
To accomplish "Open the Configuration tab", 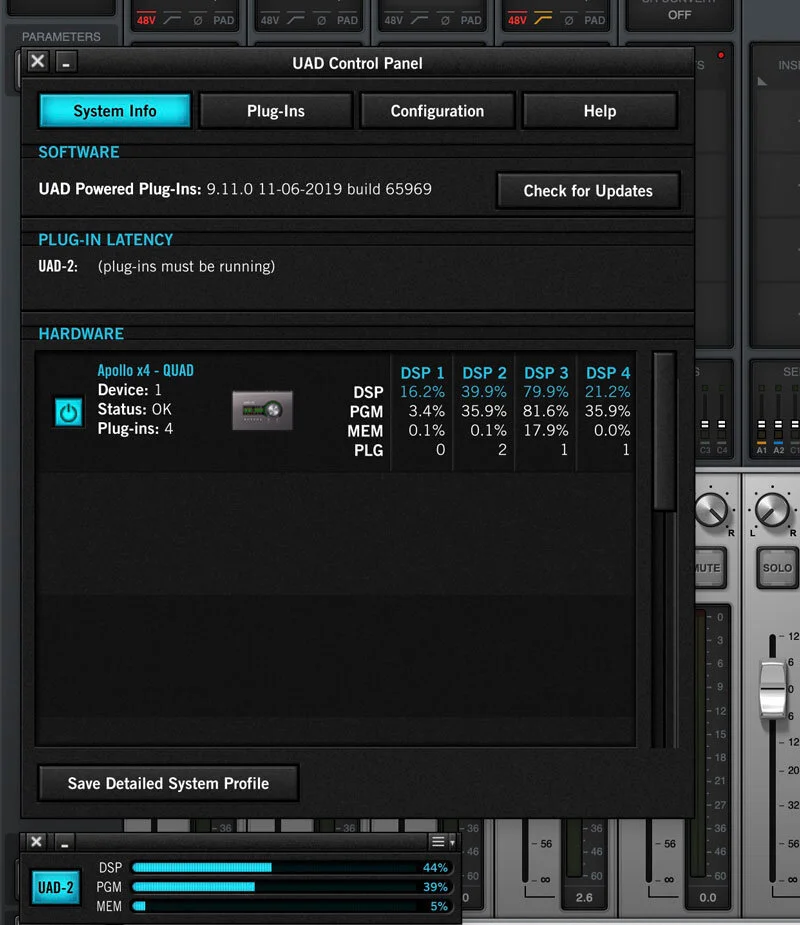I will click(x=437, y=111).
